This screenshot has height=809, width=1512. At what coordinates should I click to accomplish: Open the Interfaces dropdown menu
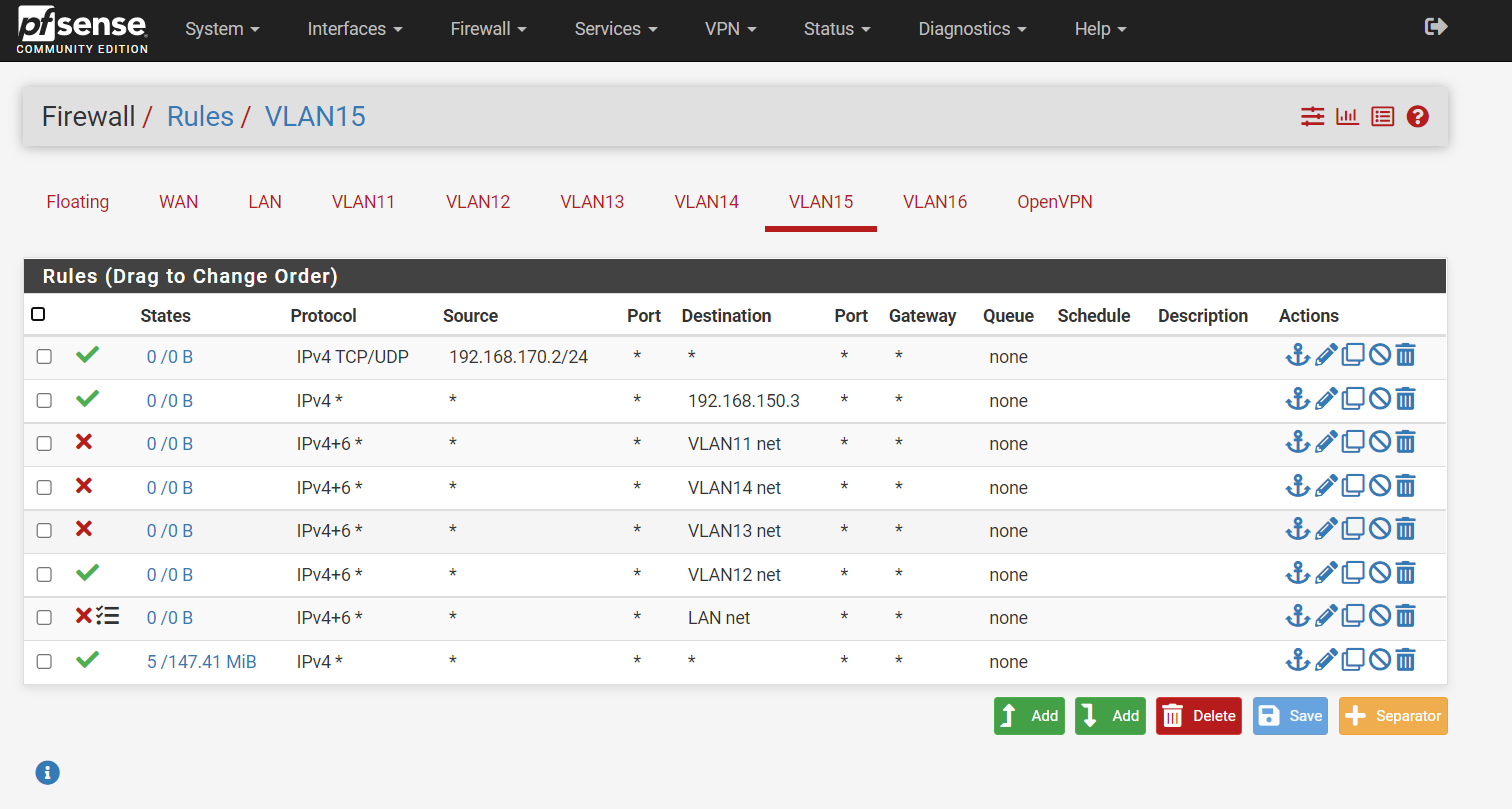(355, 29)
